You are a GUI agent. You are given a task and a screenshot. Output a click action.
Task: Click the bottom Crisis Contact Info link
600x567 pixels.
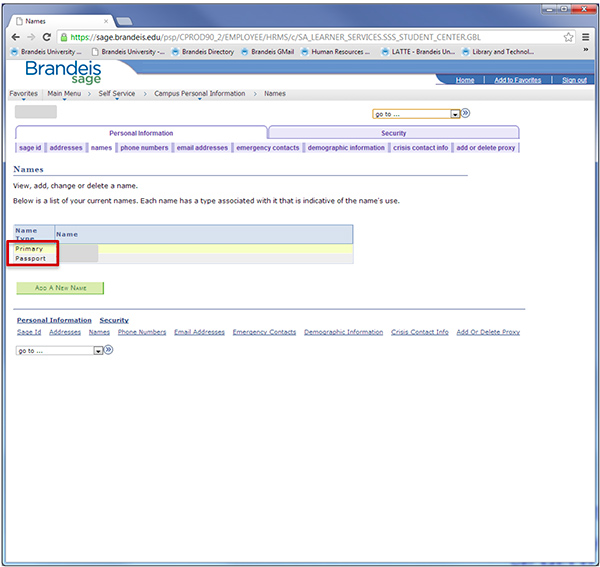tap(419, 332)
